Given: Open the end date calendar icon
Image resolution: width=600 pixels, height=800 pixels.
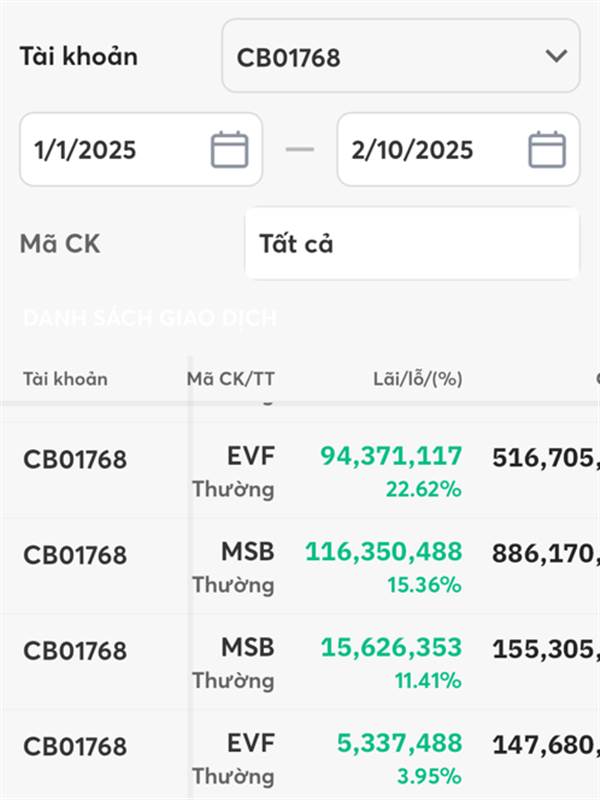Looking at the screenshot, I should tap(547, 150).
